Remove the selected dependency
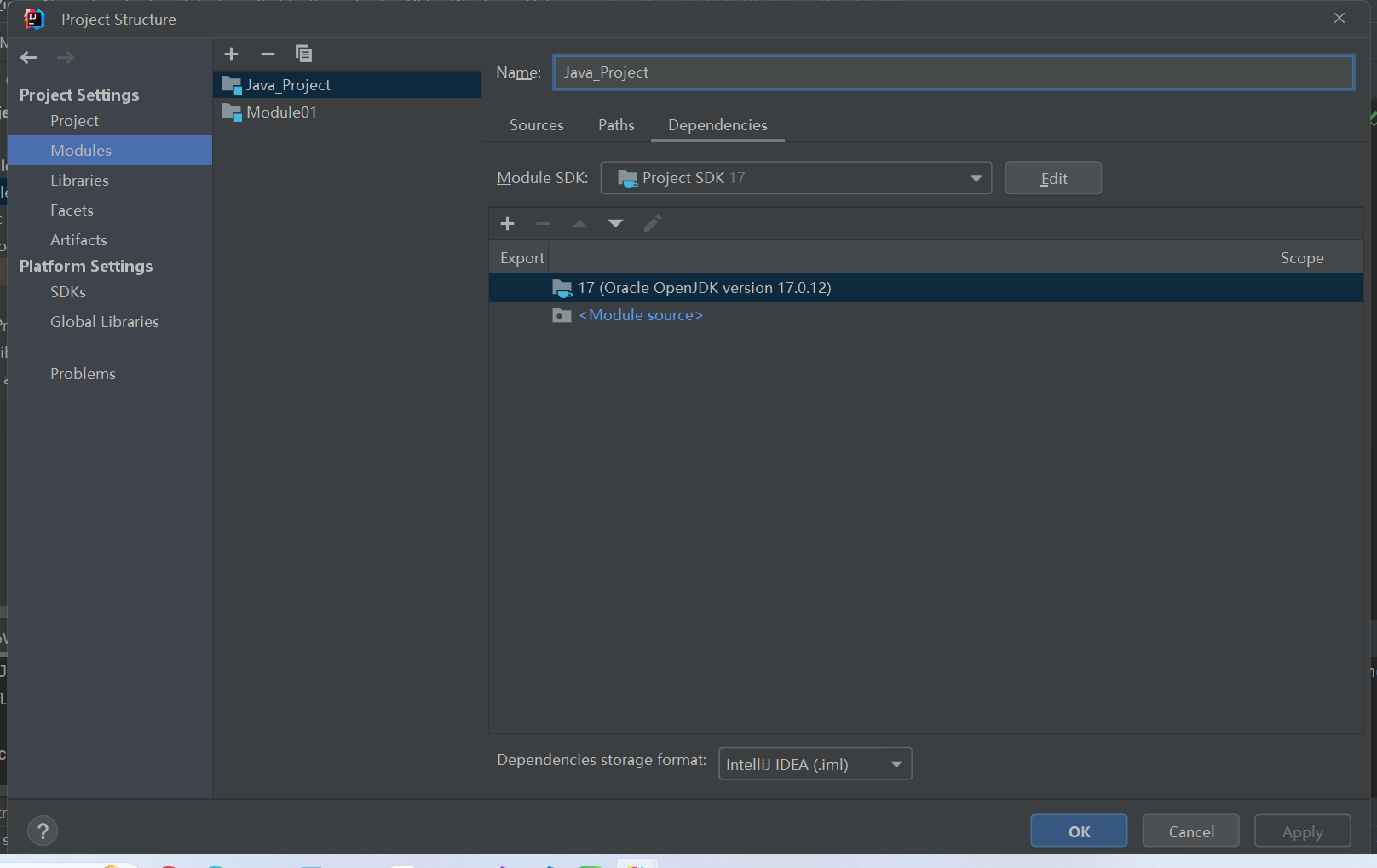1377x868 pixels. (543, 223)
